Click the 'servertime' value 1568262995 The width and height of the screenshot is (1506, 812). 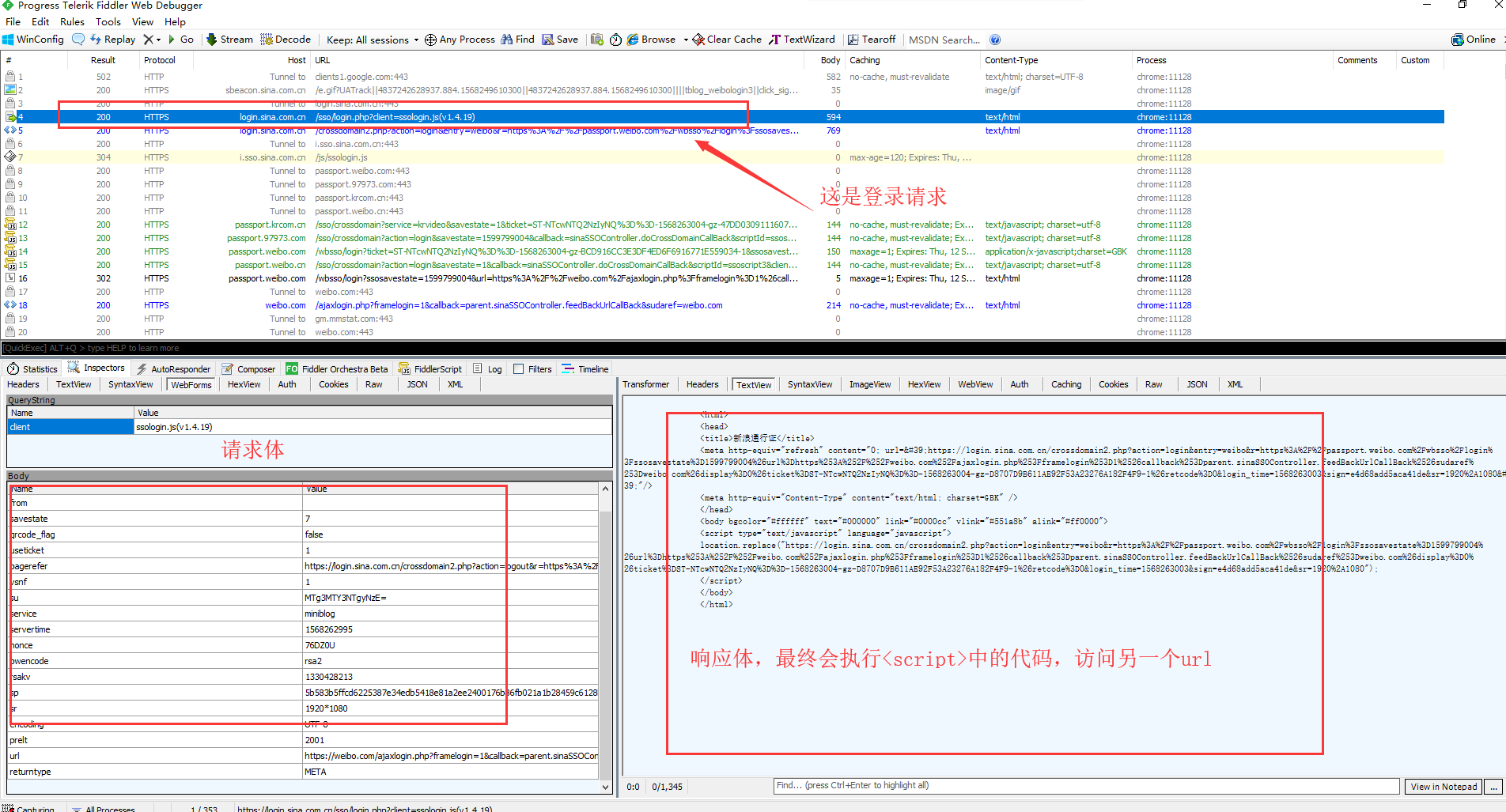(x=450, y=629)
